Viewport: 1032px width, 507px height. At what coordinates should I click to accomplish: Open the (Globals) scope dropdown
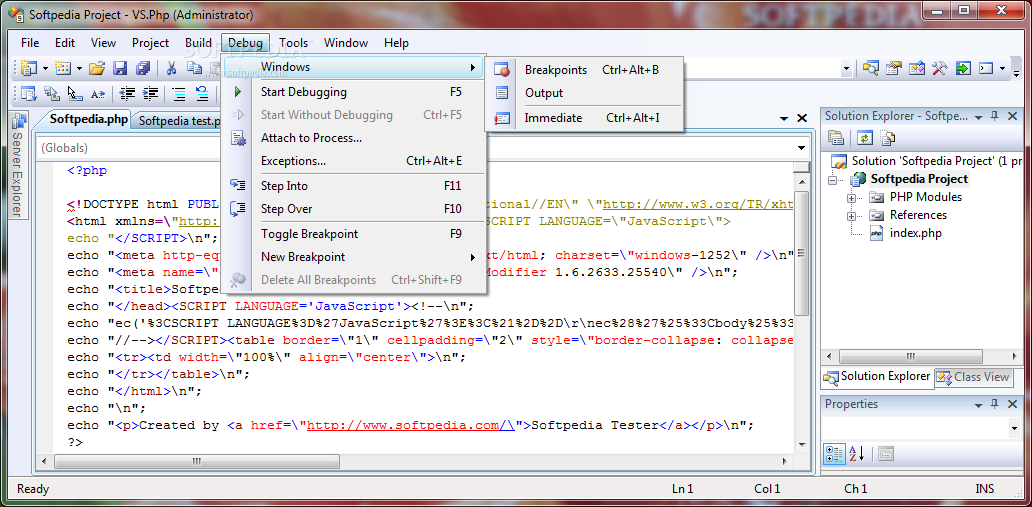pyautogui.click(x=802, y=148)
